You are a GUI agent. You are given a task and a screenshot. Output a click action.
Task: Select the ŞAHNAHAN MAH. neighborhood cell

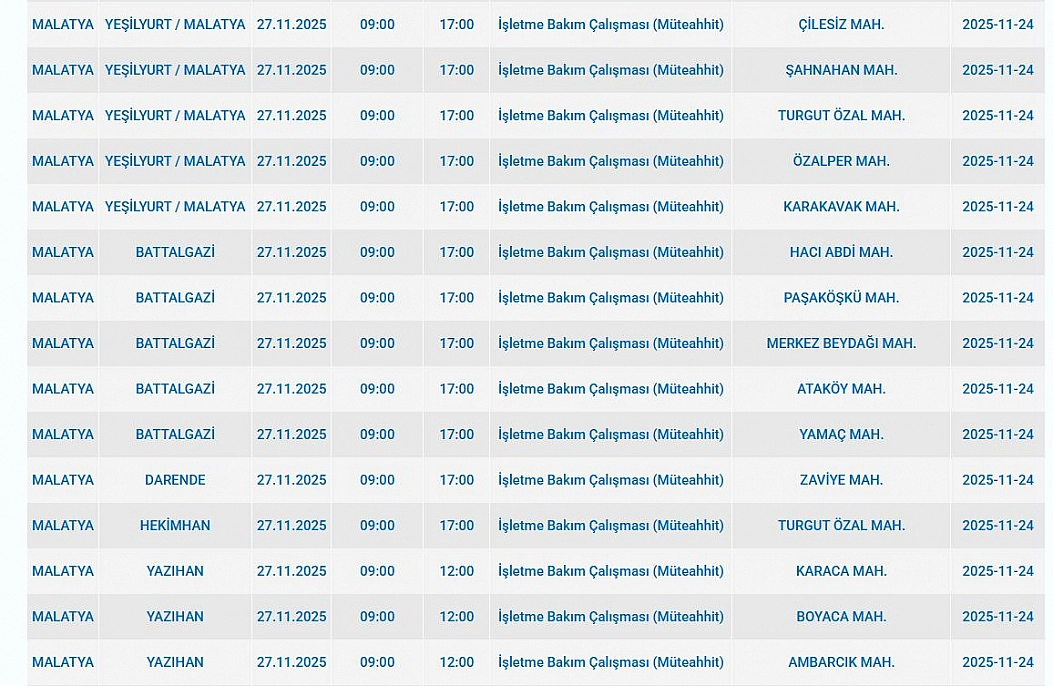pos(841,70)
